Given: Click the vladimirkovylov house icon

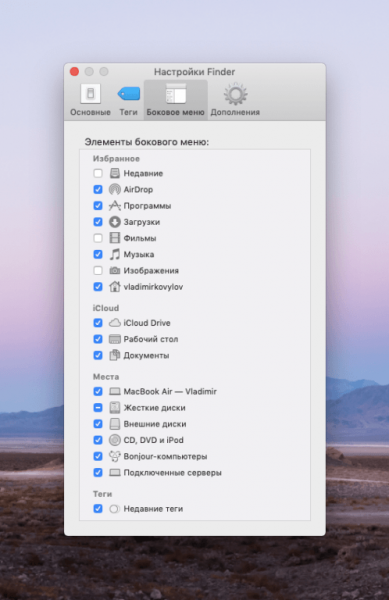Looking at the screenshot, I should 115,287.
